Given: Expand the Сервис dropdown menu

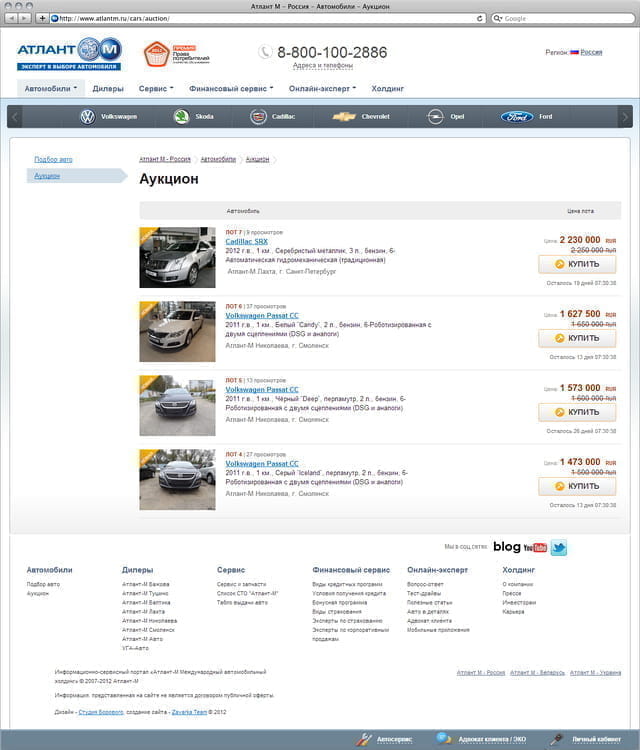Looking at the screenshot, I should [156, 88].
